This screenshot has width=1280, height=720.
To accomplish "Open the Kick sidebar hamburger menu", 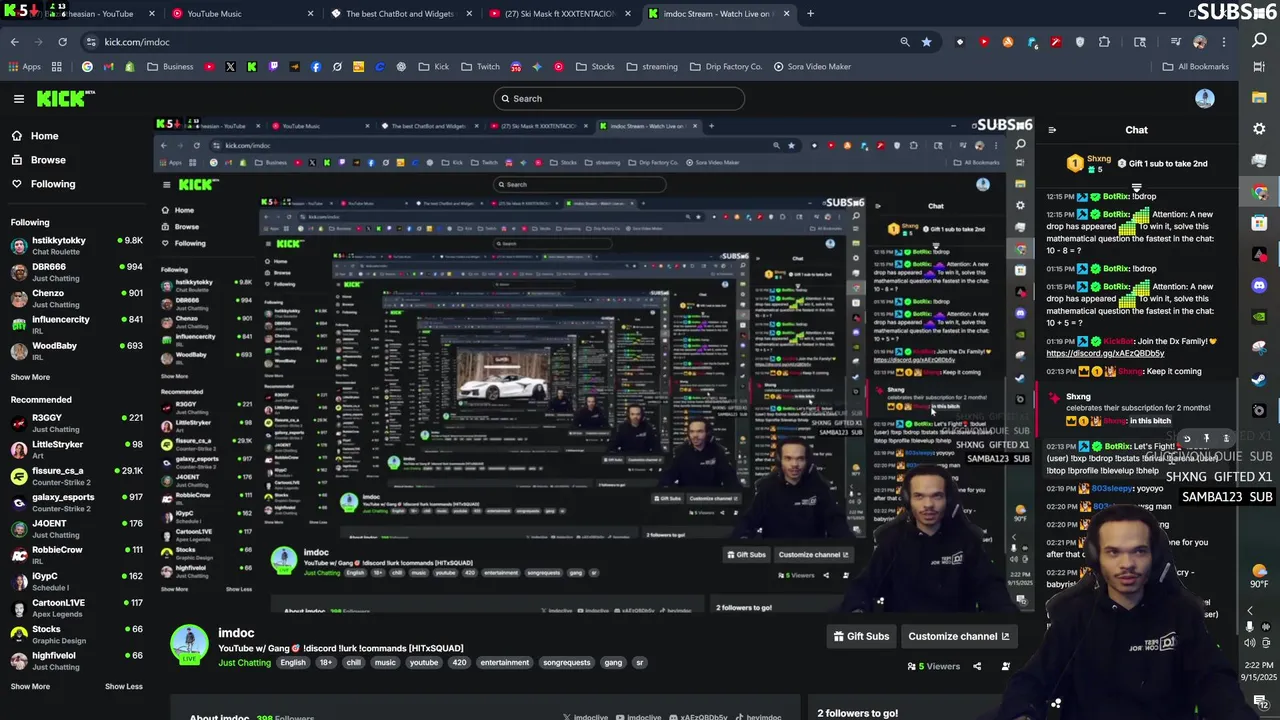I will [18, 99].
